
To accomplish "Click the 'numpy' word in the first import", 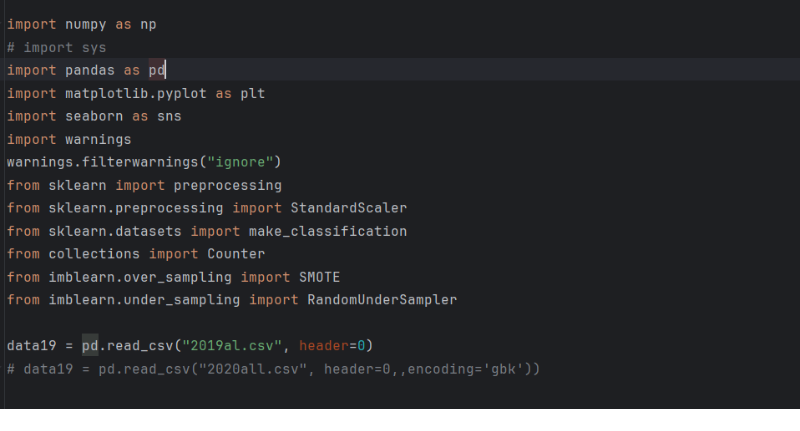I will point(73,24).
